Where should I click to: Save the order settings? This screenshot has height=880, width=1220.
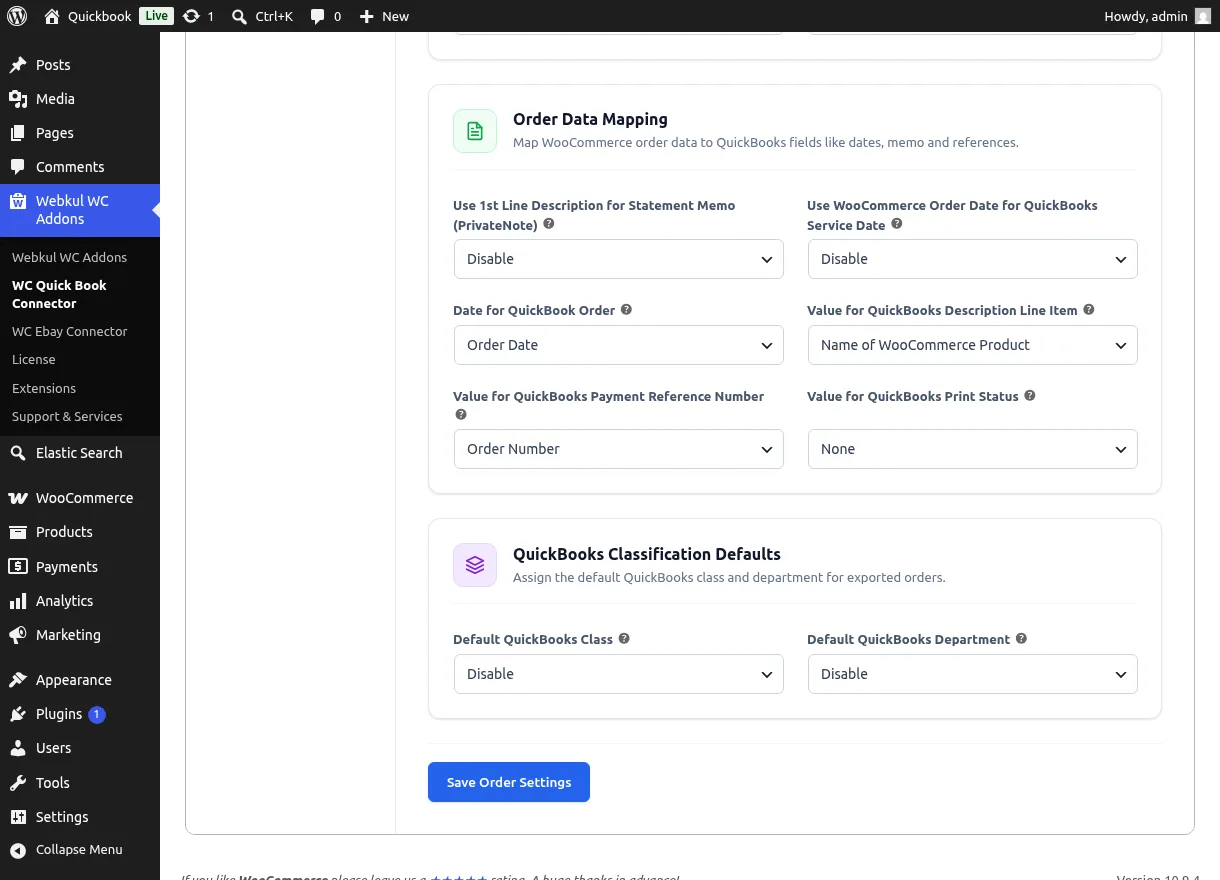pyautogui.click(x=509, y=782)
